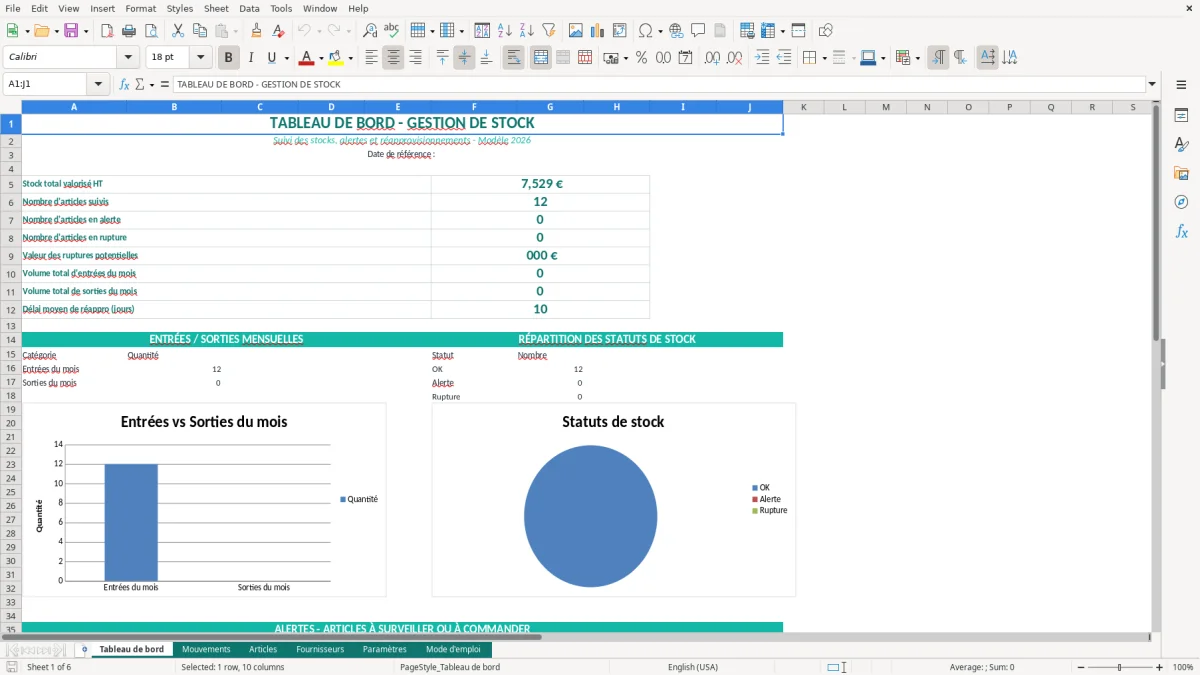This screenshot has height=675, width=1200.
Task: Insert a comment via speech bubble icon
Action: click(698, 31)
